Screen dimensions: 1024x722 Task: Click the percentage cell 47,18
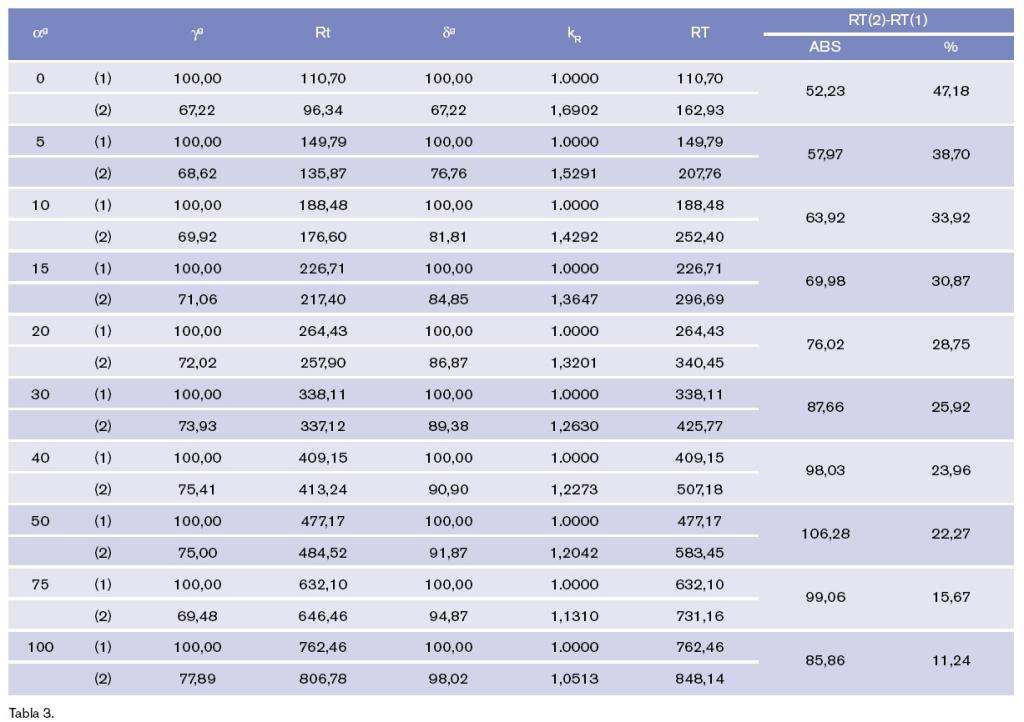(950, 91)
